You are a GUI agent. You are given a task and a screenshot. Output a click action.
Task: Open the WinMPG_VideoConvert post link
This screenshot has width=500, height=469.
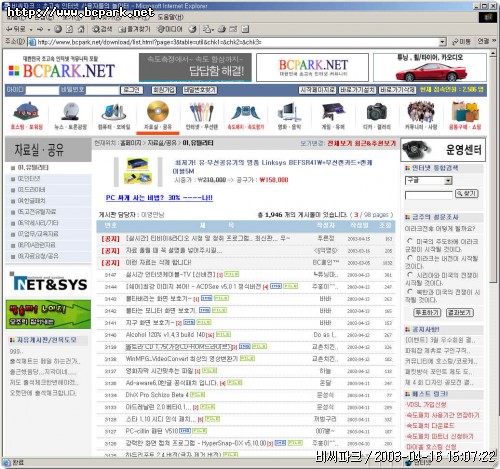pos(182,359)
